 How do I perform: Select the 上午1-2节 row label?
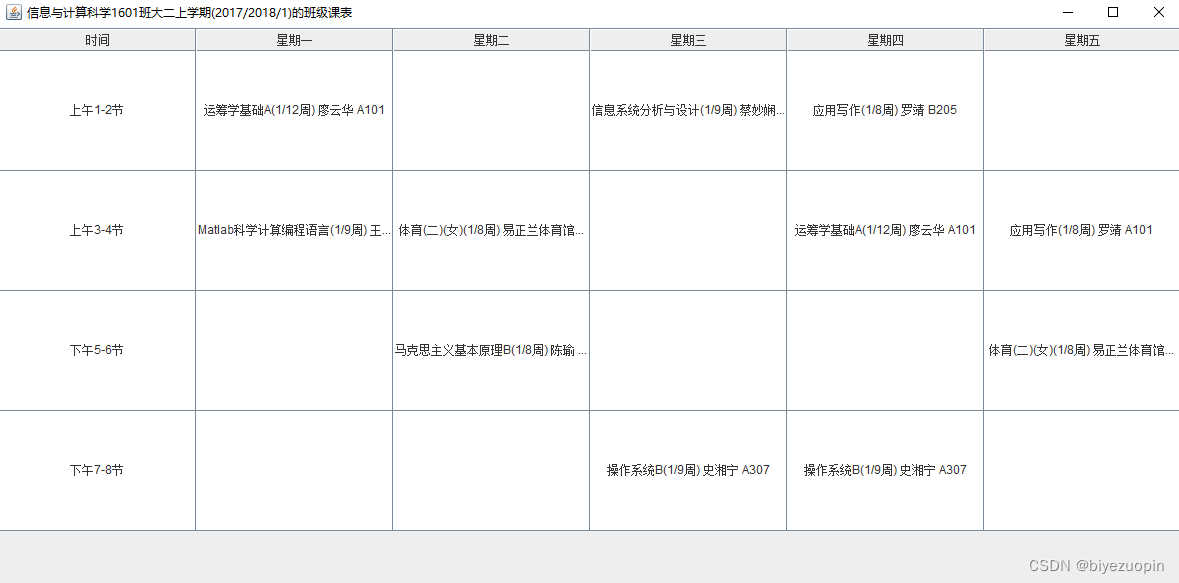[x=97, y=111]
